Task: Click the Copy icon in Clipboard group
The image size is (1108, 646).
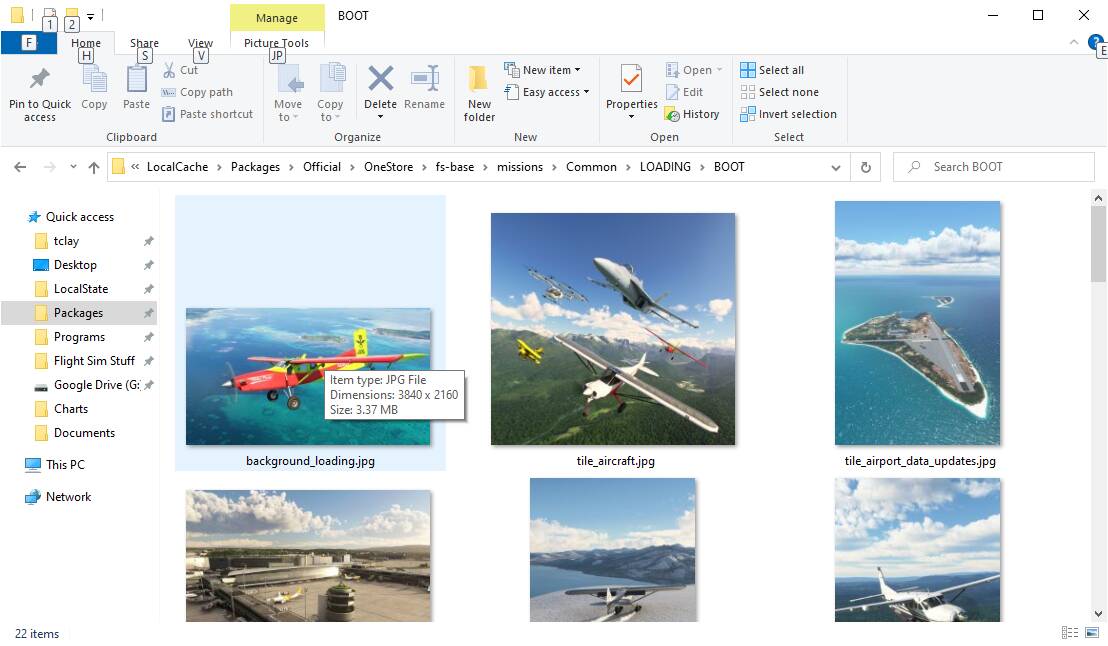Action: click(94, 80)
